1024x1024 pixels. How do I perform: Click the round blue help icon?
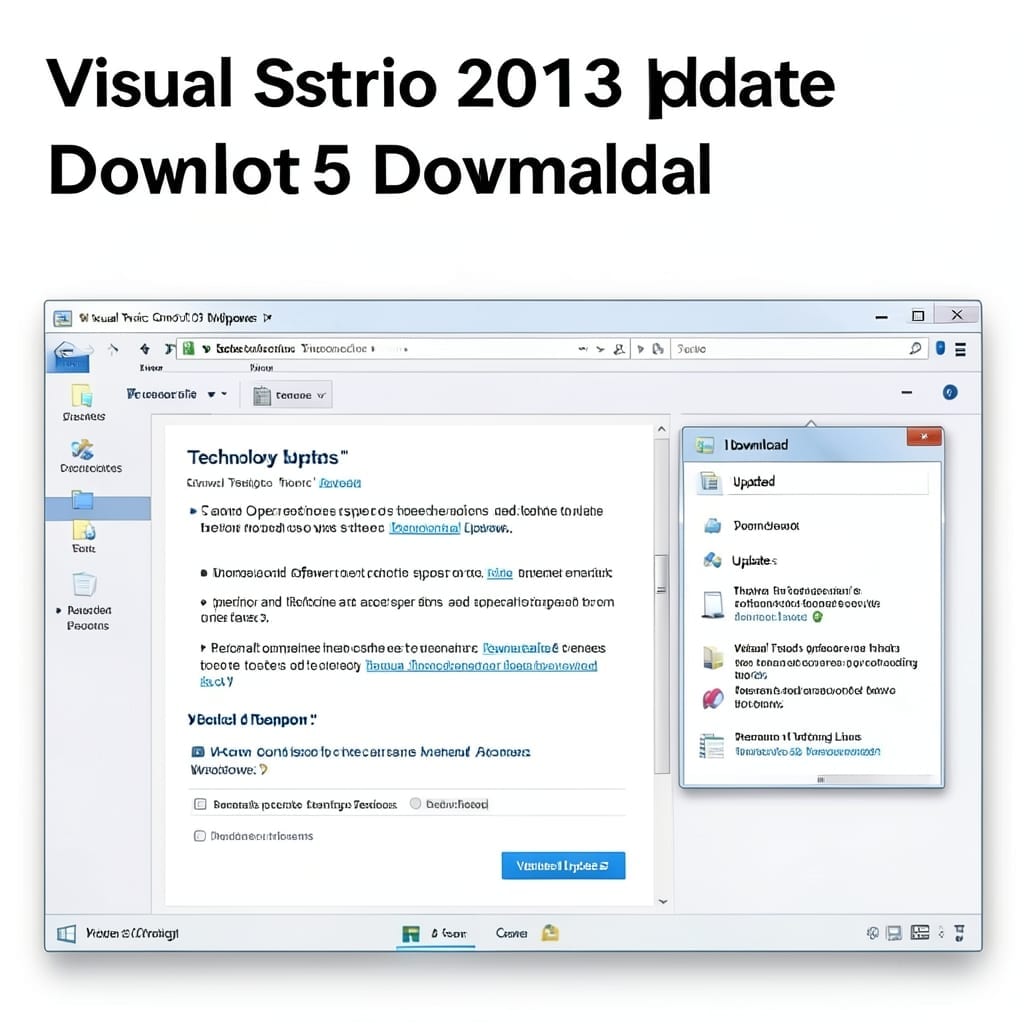[x=950, y=392]
